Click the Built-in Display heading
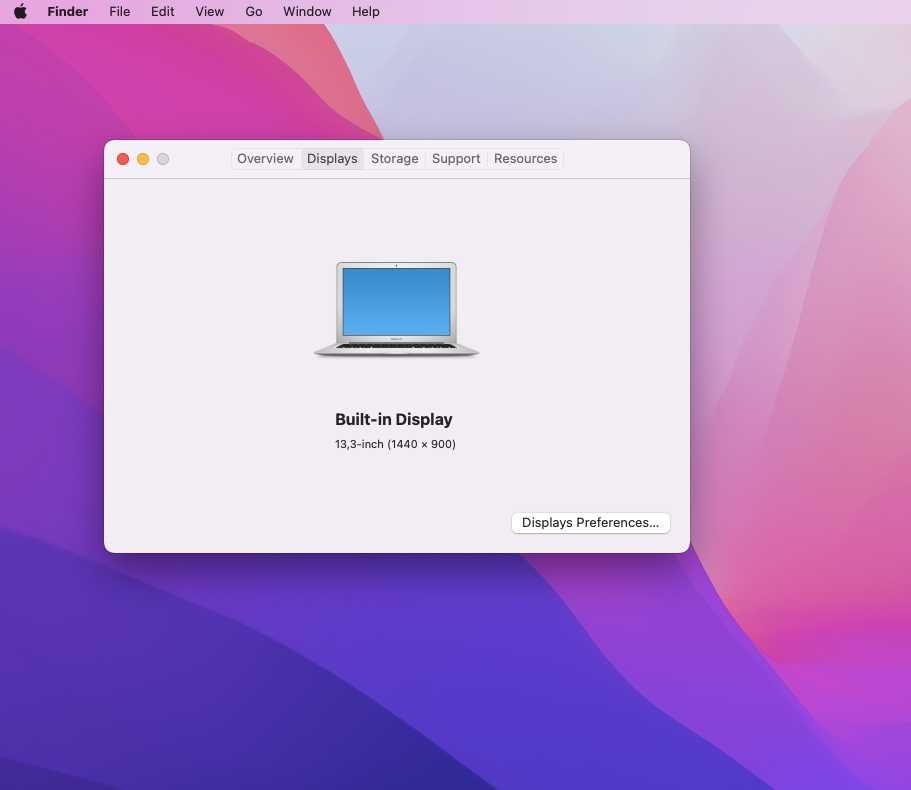Screen dimensions: 911x790 pyautogui.click(x=394, y=419)
